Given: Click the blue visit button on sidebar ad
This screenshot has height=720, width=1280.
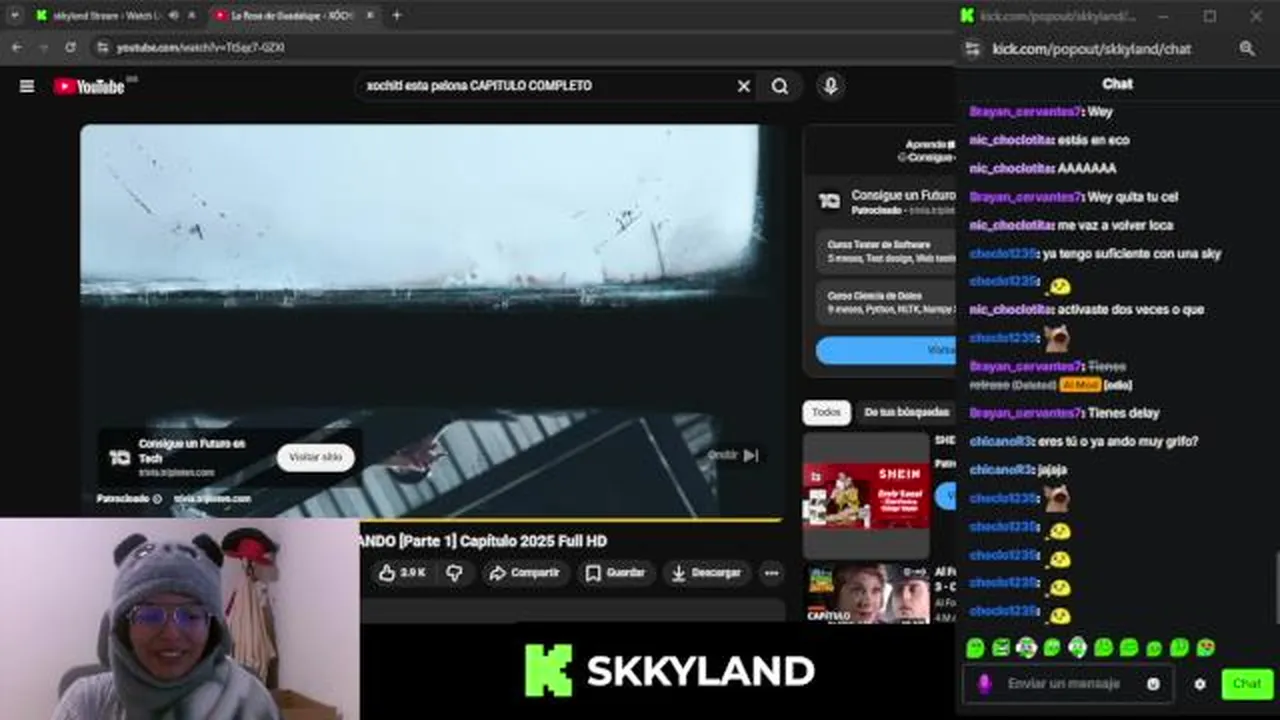Looking at the screenshot, I should (x=886, y=350).
